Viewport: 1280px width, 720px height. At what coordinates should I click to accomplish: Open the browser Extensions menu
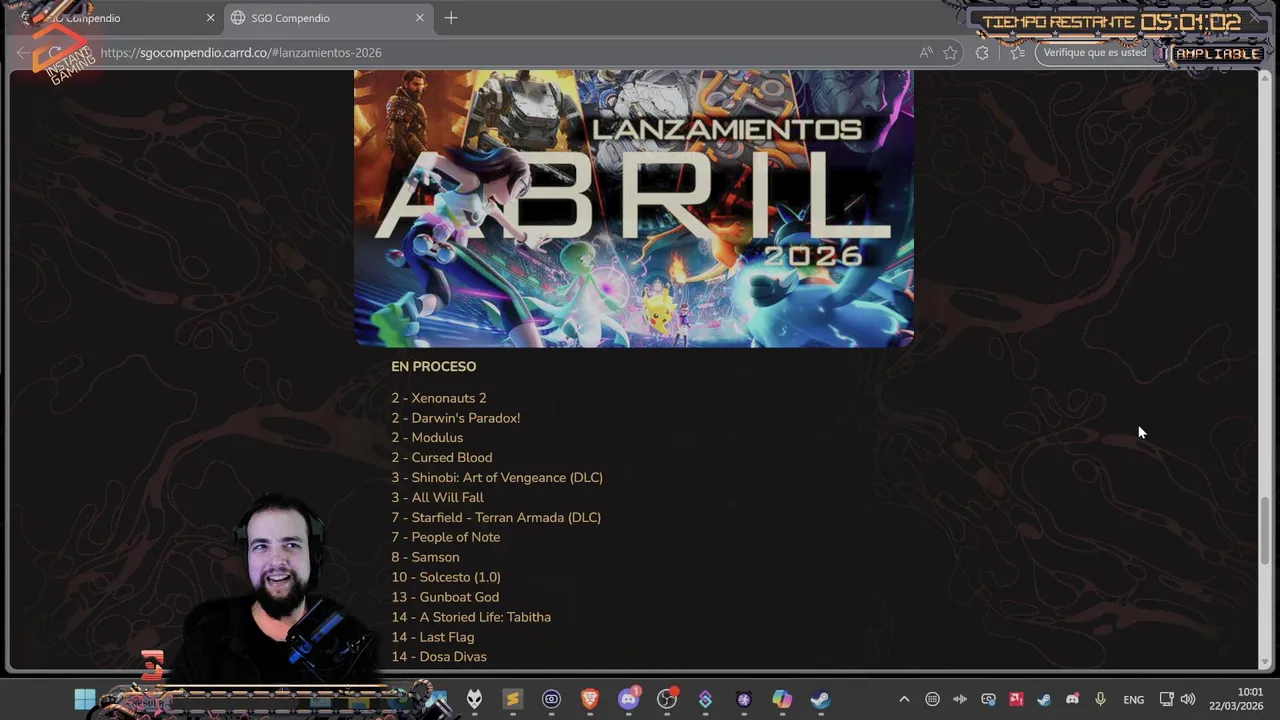982,53
